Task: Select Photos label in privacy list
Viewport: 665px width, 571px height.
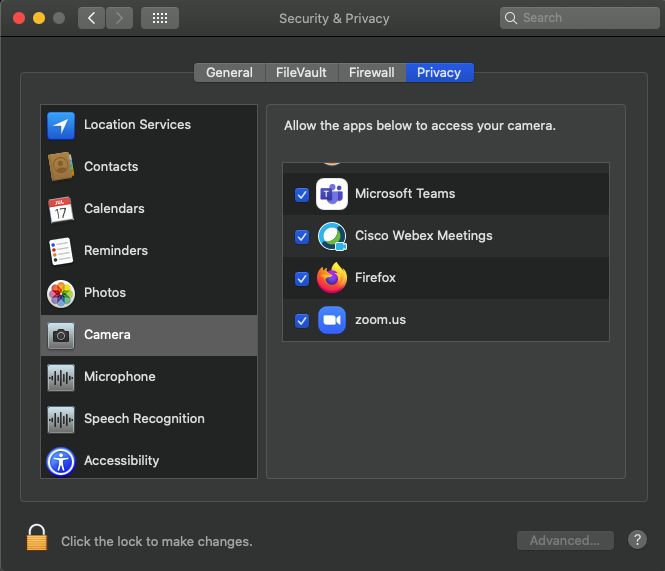Action: coord(105,292)
